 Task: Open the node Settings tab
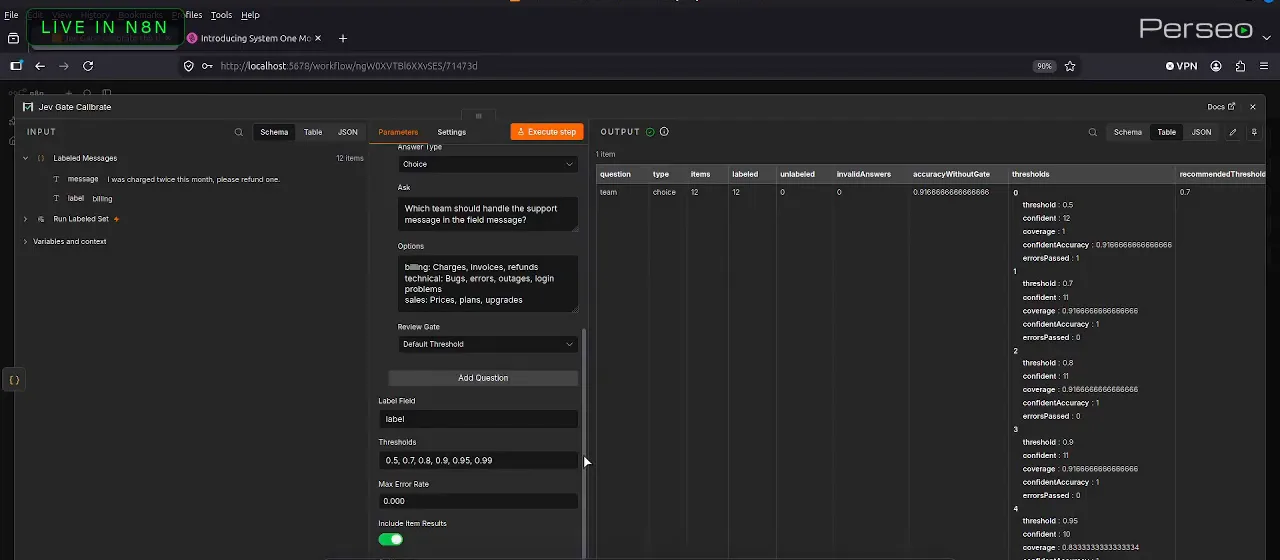click(451, 132)
